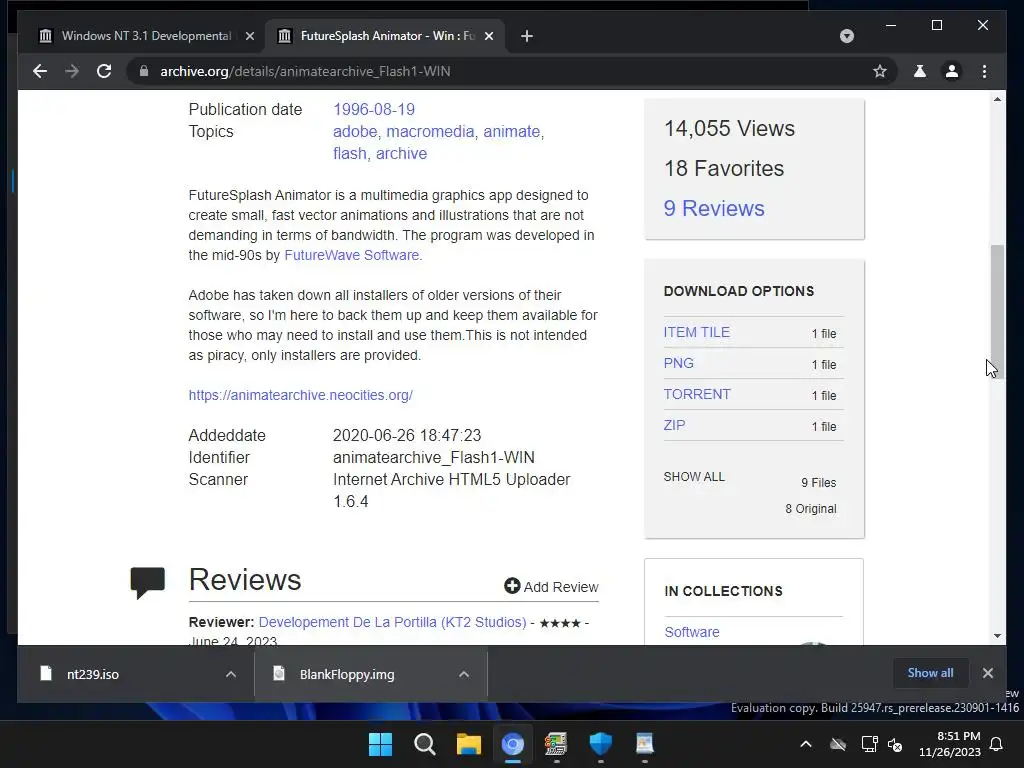Open Chrome experiments flask icon

[x=920, y=71]
